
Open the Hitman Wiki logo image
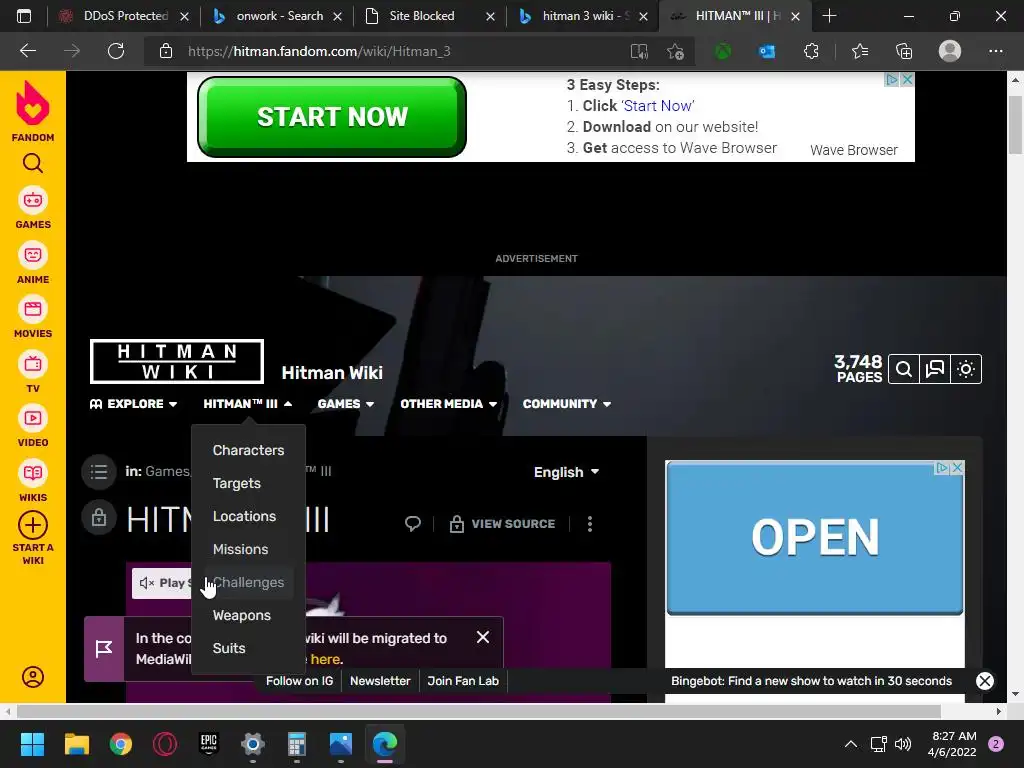[177, 361]
